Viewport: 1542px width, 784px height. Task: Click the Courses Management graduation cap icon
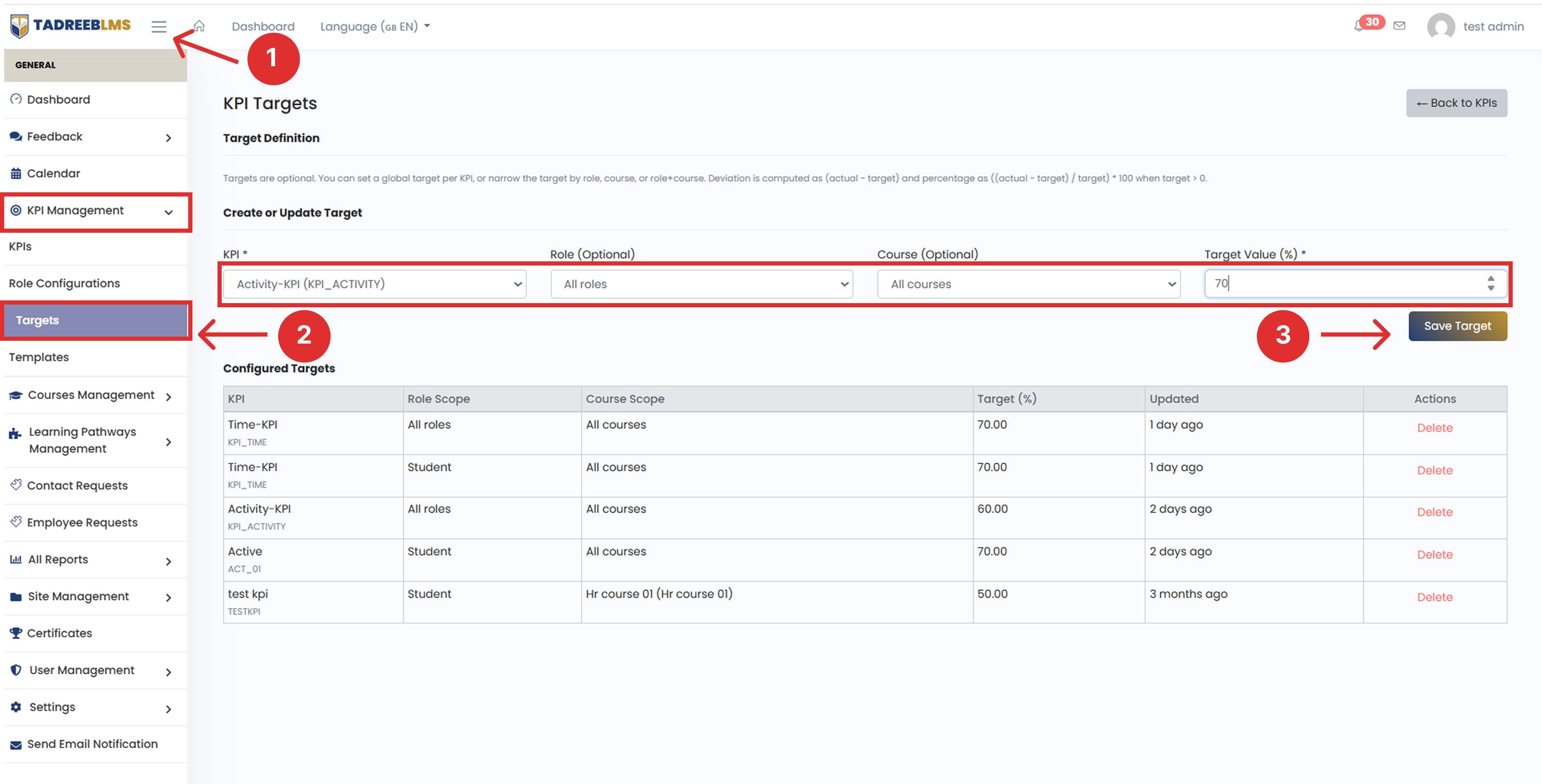[16, 395]
